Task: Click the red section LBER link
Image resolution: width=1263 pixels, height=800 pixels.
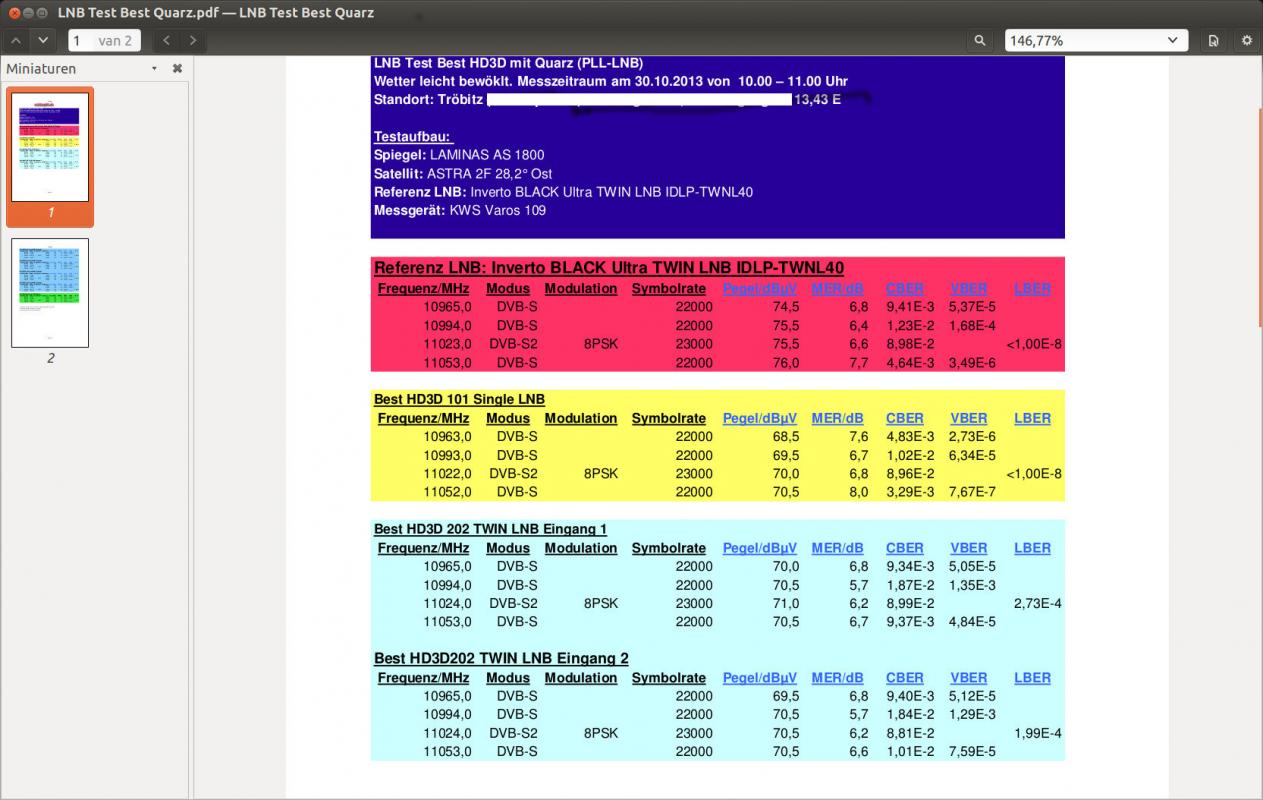Action: [1032, 289]
